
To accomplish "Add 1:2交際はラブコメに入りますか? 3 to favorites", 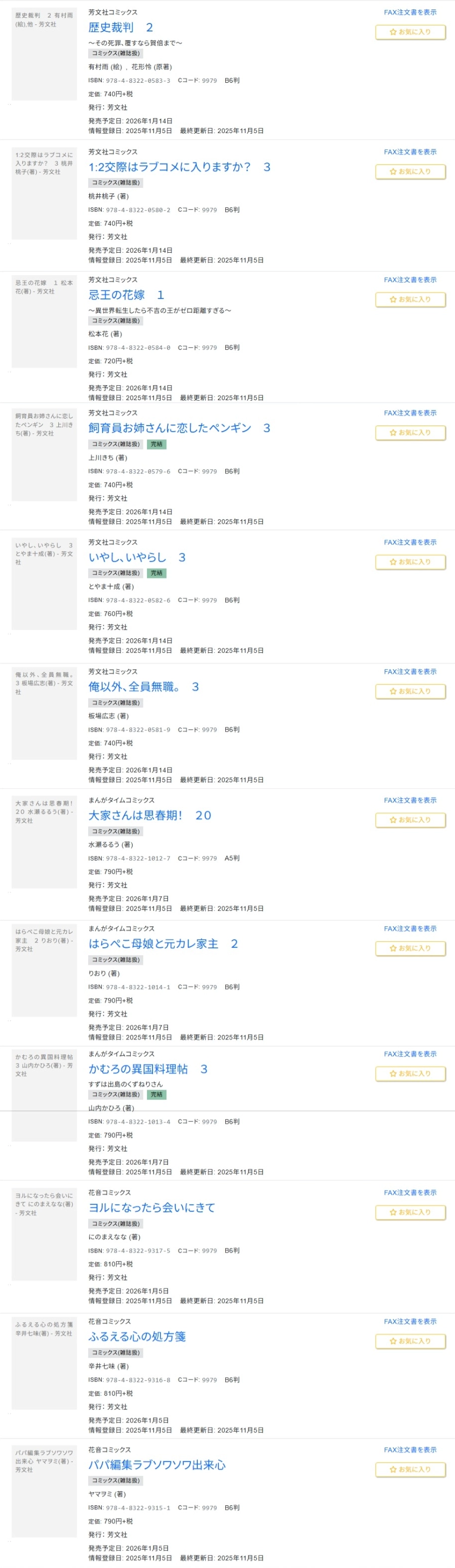I will [410, 172].
